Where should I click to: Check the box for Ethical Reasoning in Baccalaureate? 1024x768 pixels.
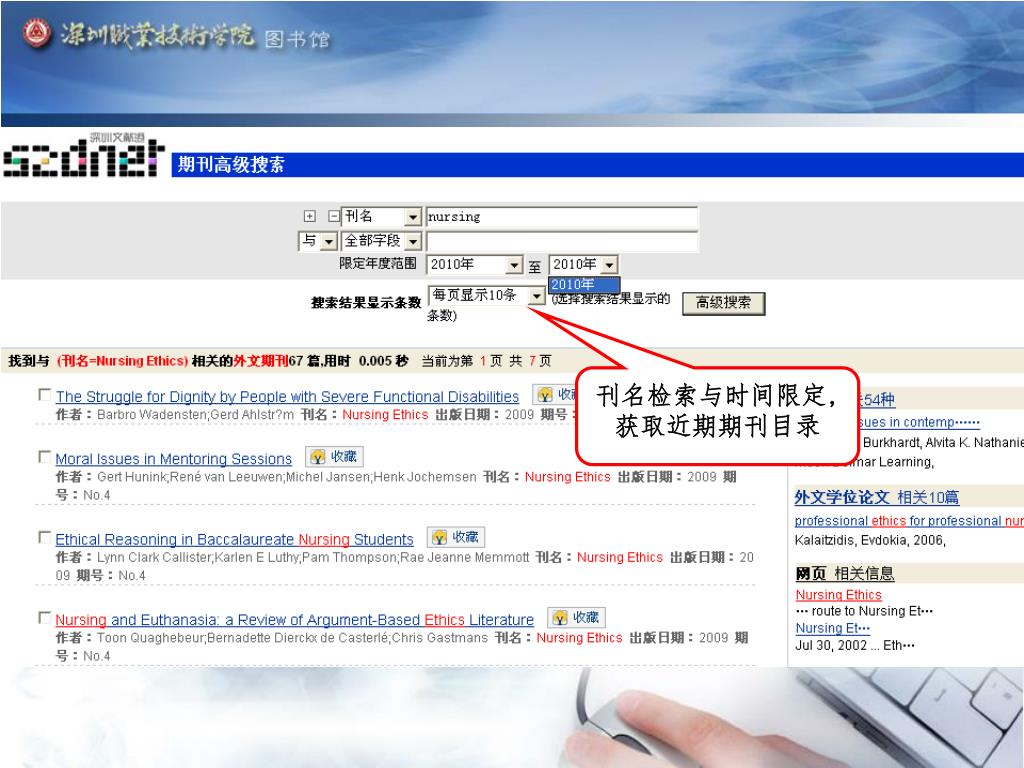[44, 537]
